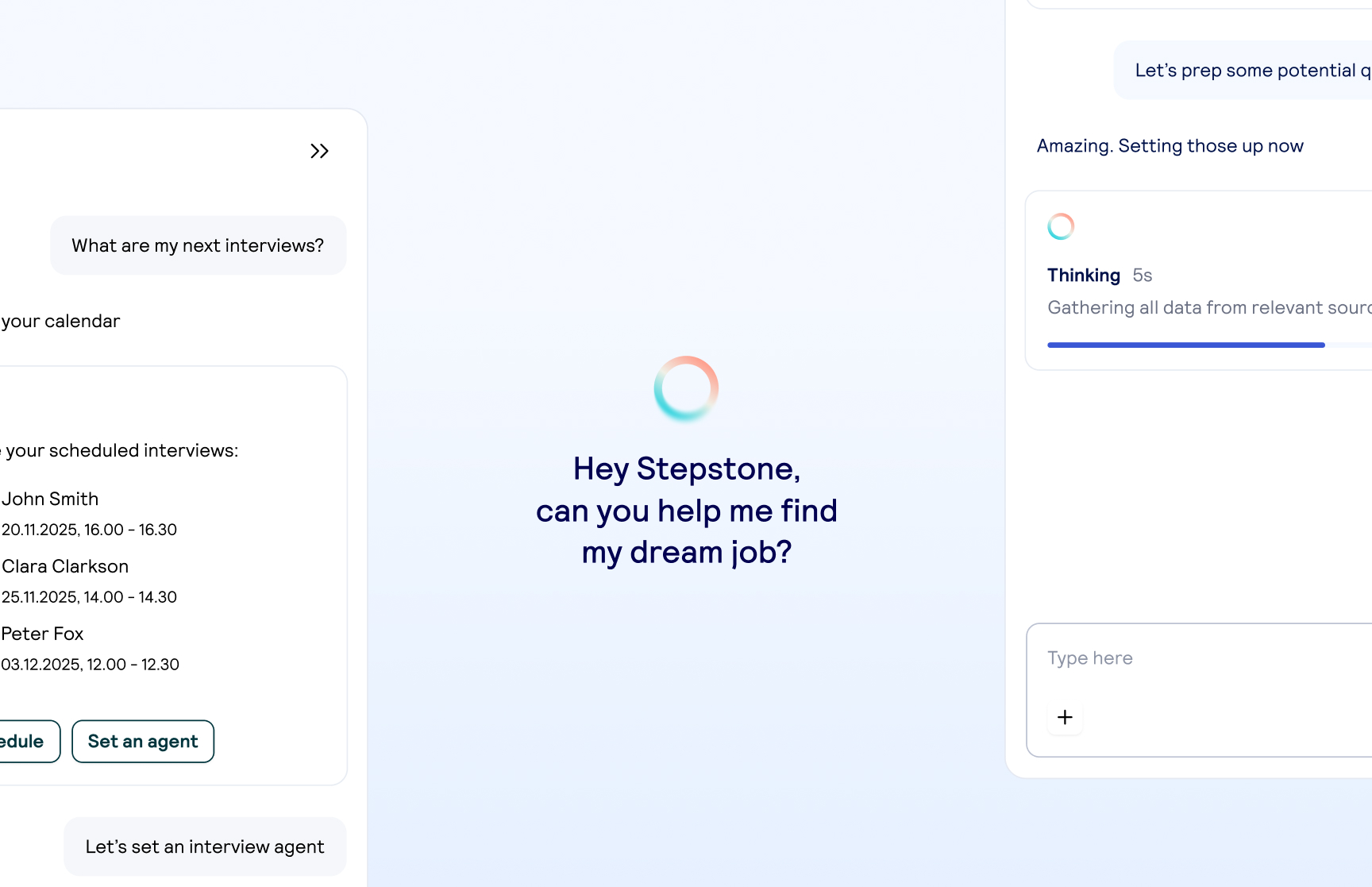Click the 'your calendar' text
Viewport: 1372px width, 887px height.
click(60, 322)
